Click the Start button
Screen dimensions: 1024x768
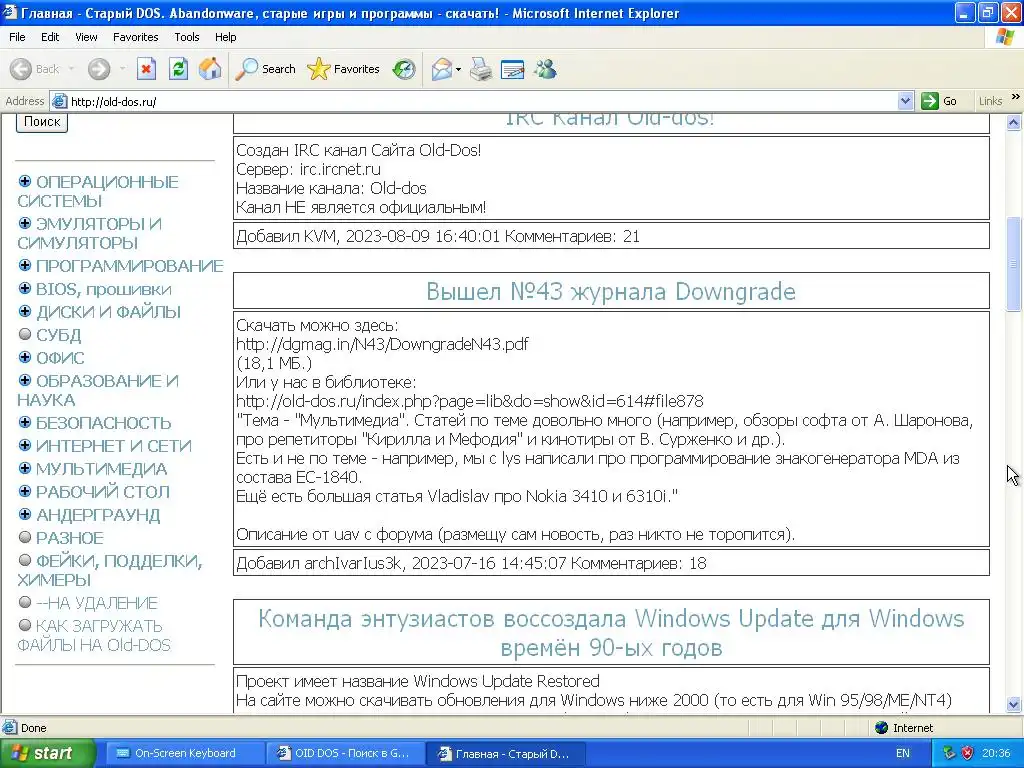(48, 753)
